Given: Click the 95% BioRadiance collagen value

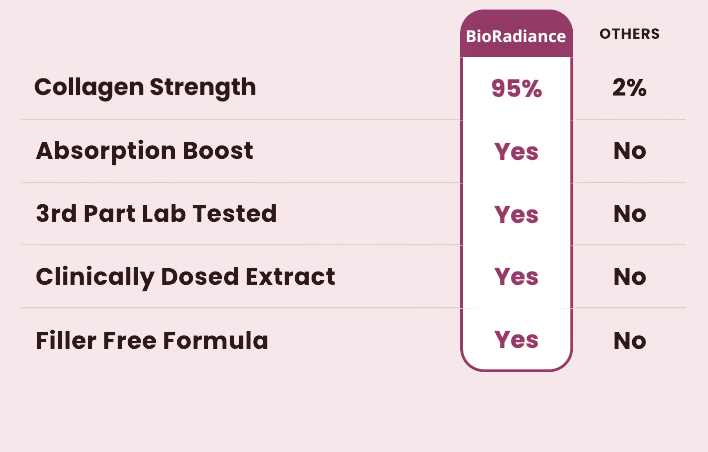Looking at the screenshot, I should [x=516, y=88].
